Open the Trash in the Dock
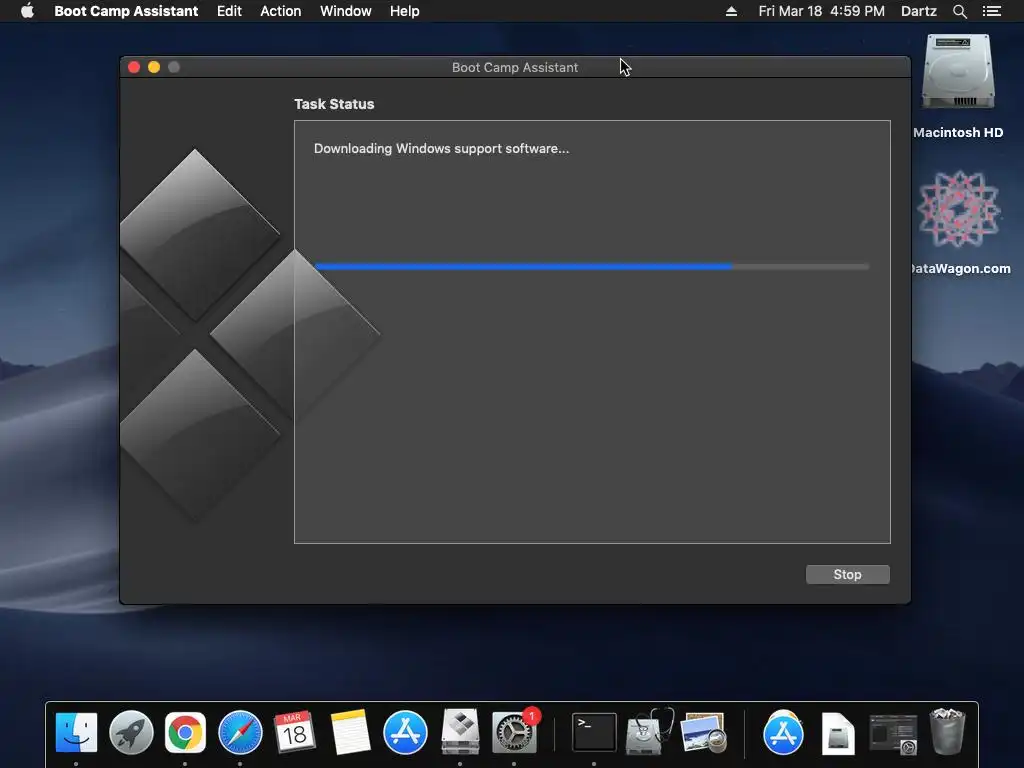1024x768 pixels. [947, 731]
